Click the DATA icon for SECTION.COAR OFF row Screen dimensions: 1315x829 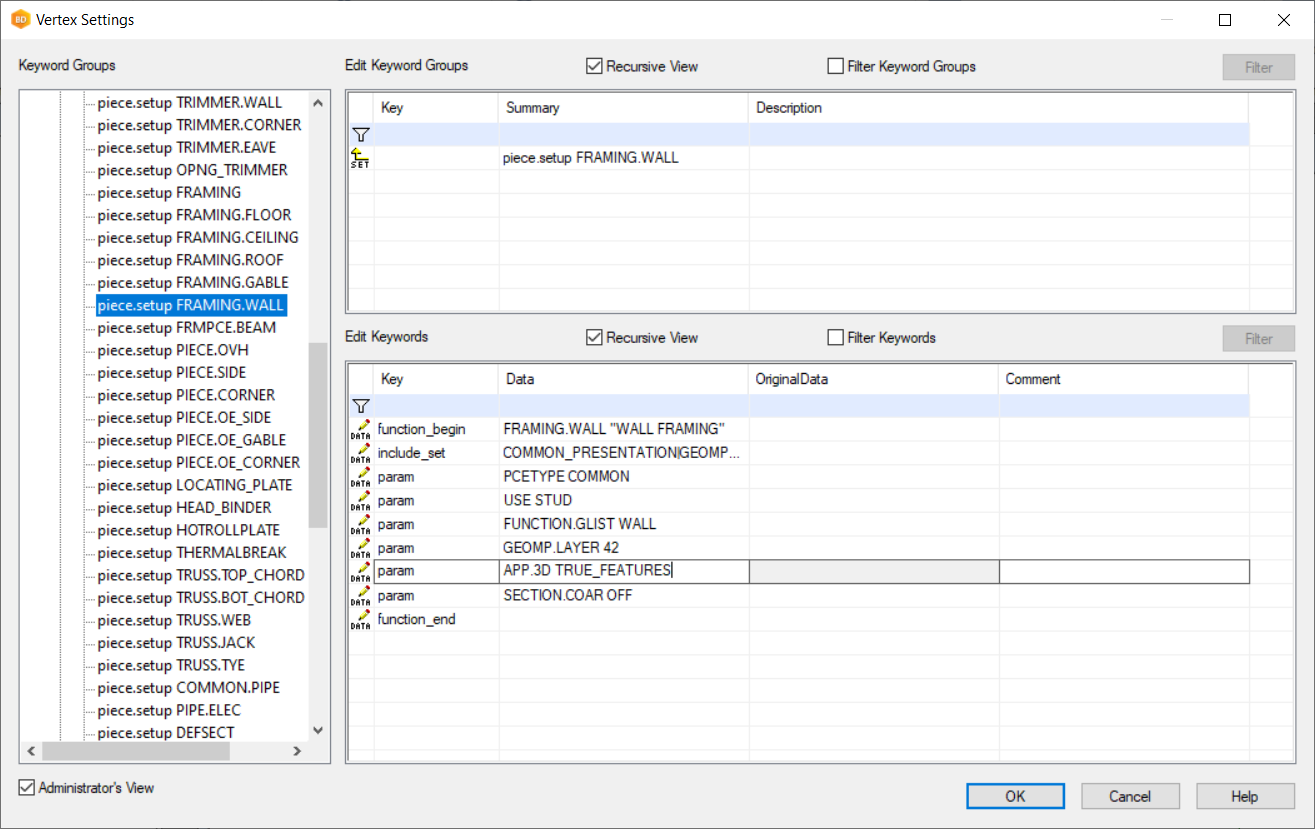click(x=360, y=596)
